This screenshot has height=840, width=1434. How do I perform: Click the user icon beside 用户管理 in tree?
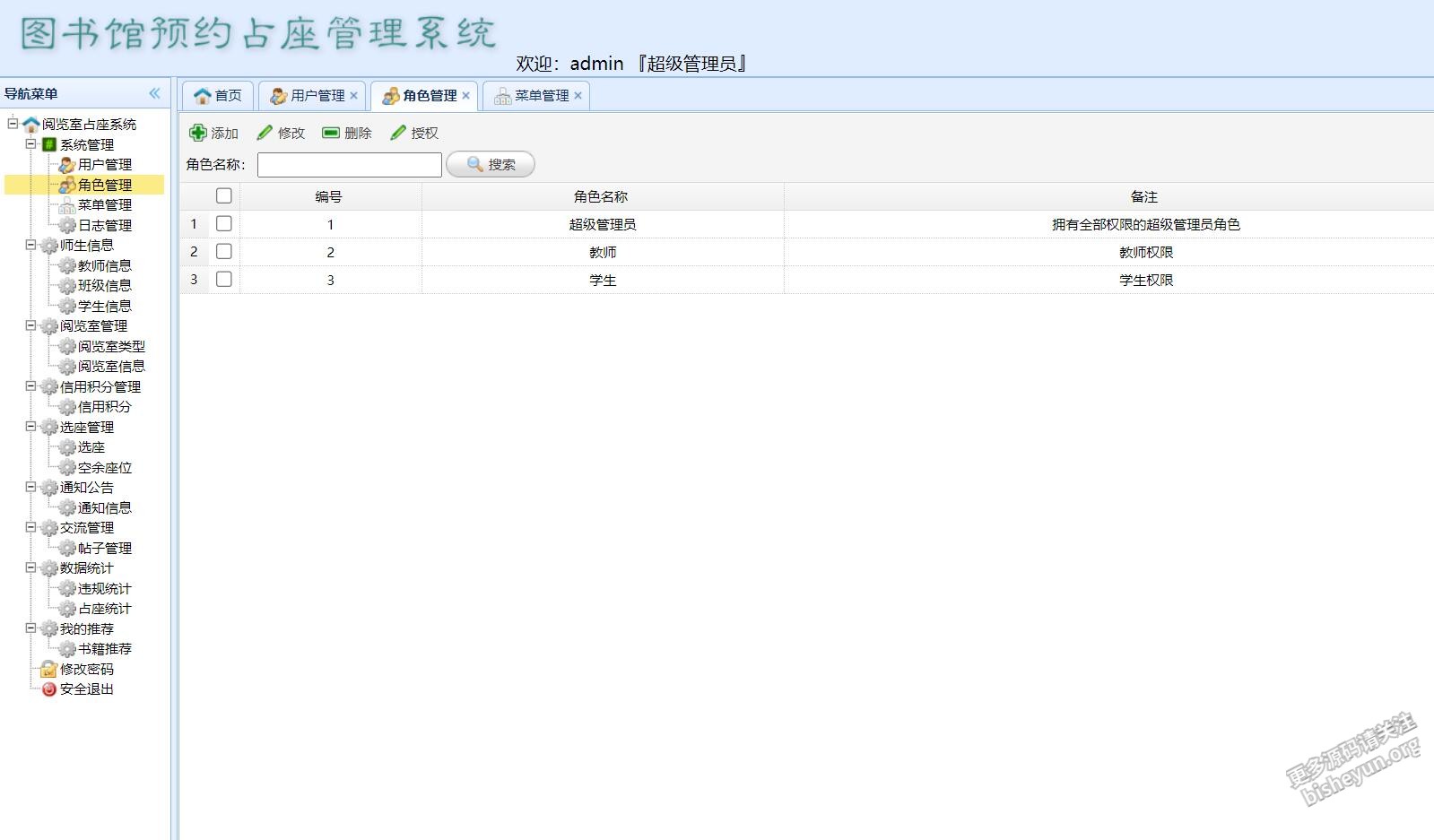pos(67,165)
